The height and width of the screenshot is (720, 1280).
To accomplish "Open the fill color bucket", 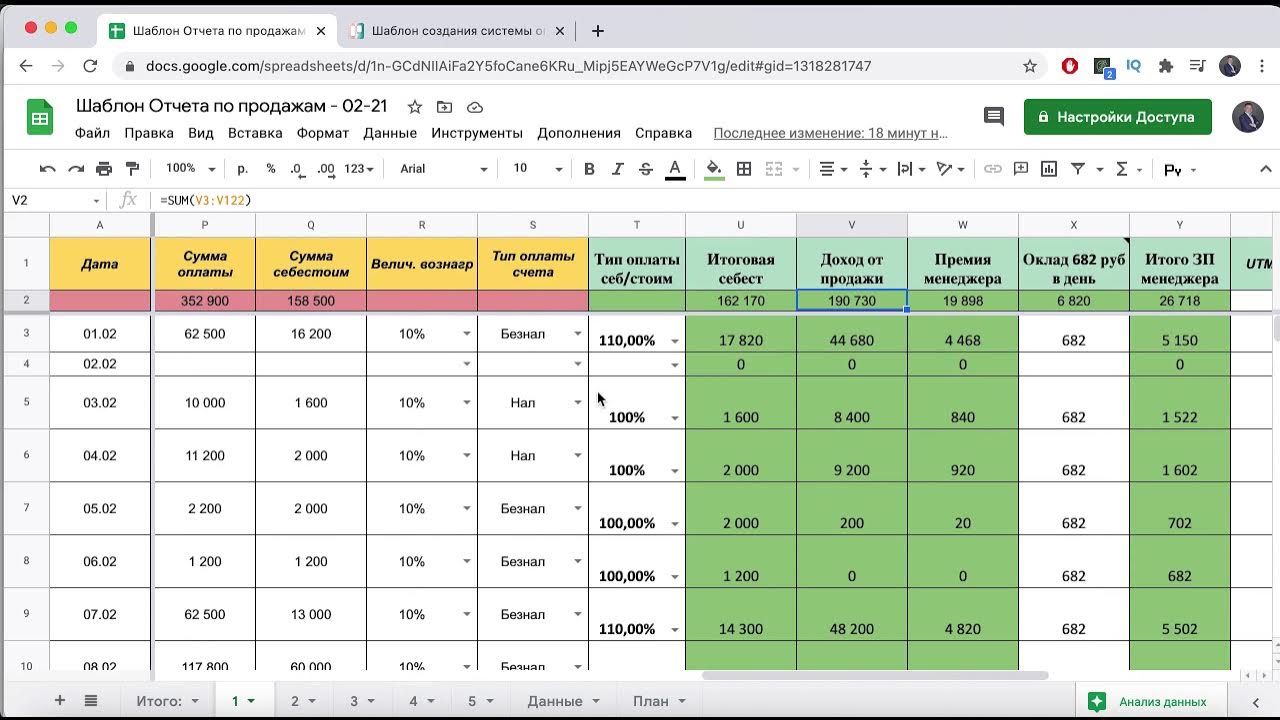I will 714,169.
